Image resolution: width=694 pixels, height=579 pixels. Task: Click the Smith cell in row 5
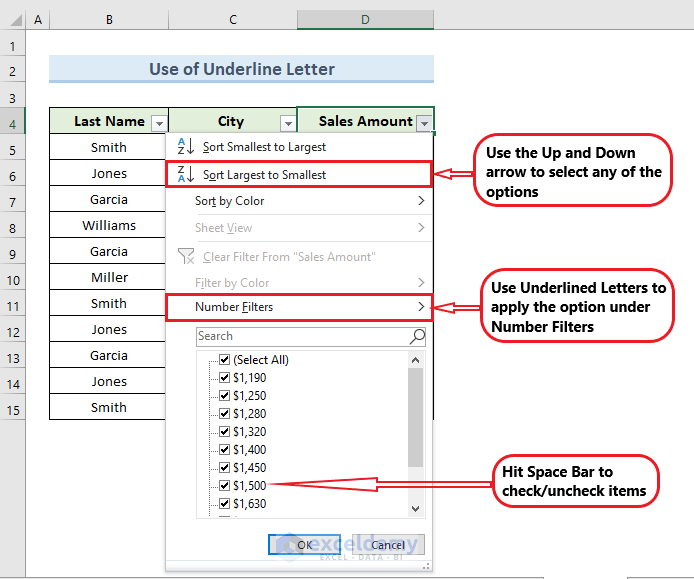coord(109,147)
